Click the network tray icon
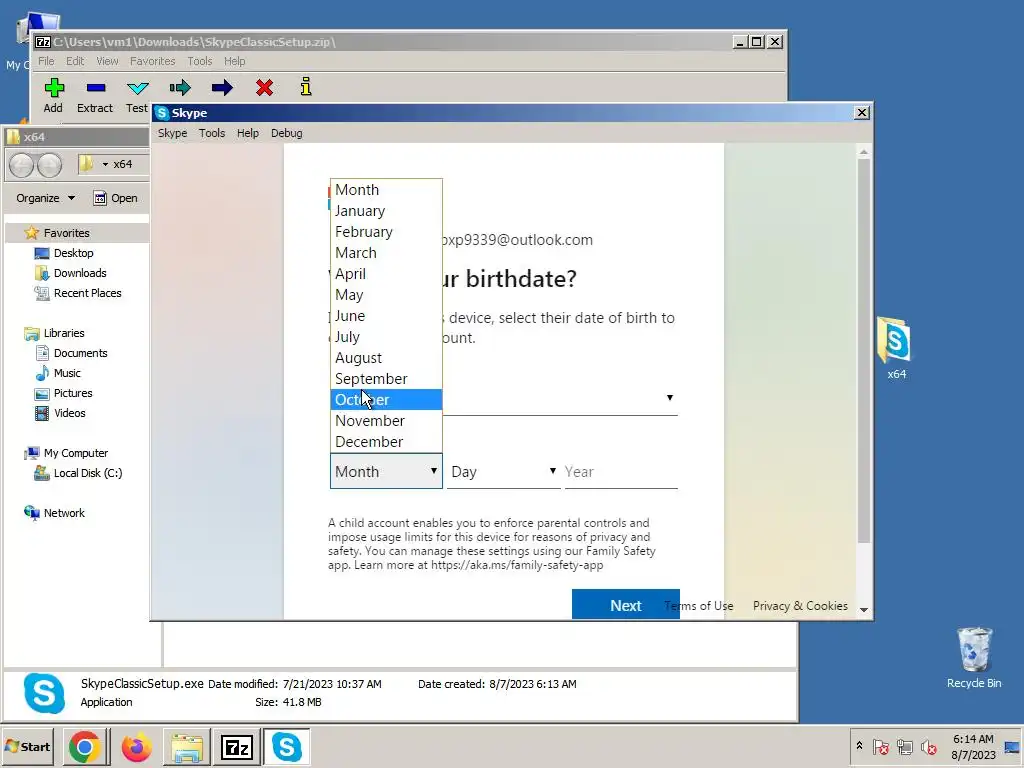This screenshot has height=768, width=1024. [x=904, y=747]
